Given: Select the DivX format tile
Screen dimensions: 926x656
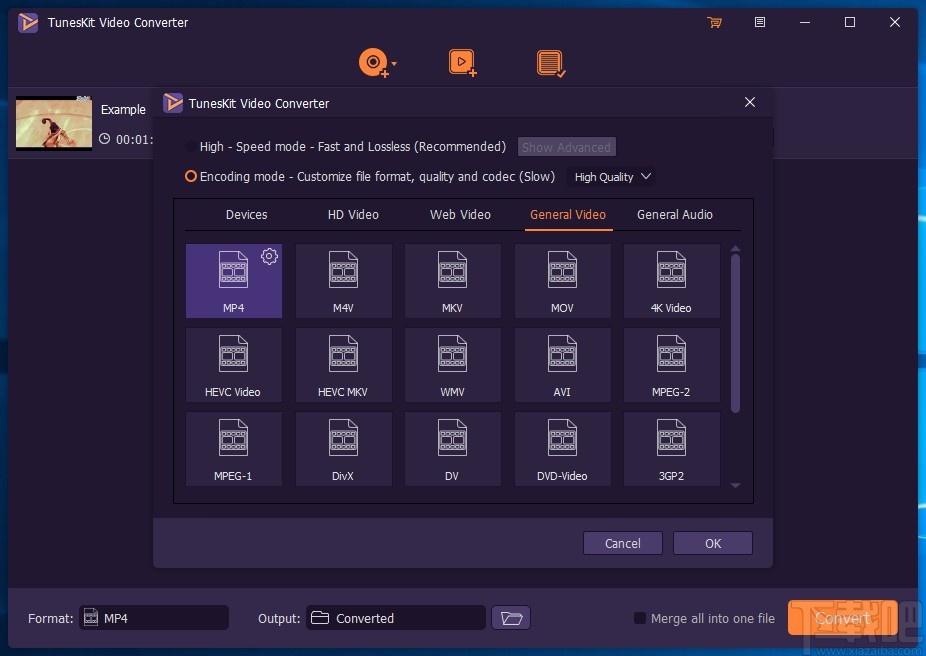Looking at the screenshot, I should pos(343,449).
